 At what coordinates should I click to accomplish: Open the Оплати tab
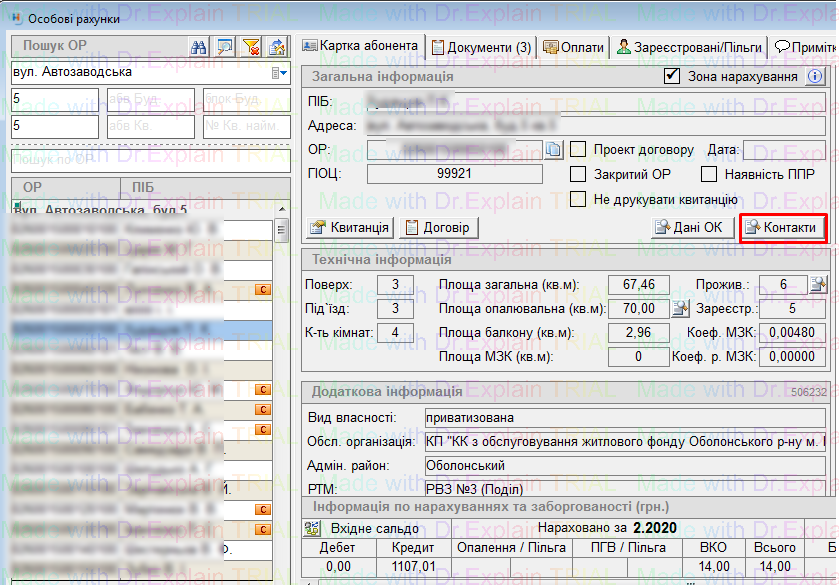pyautogui.click(x=574, y=47)
